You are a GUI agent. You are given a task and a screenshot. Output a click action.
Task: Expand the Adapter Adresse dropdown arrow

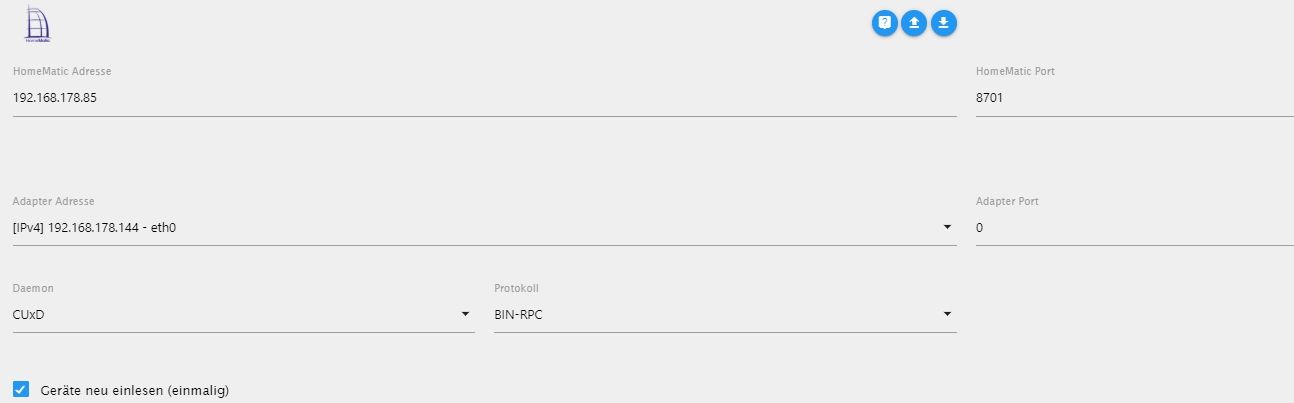[x=947, y=228]
